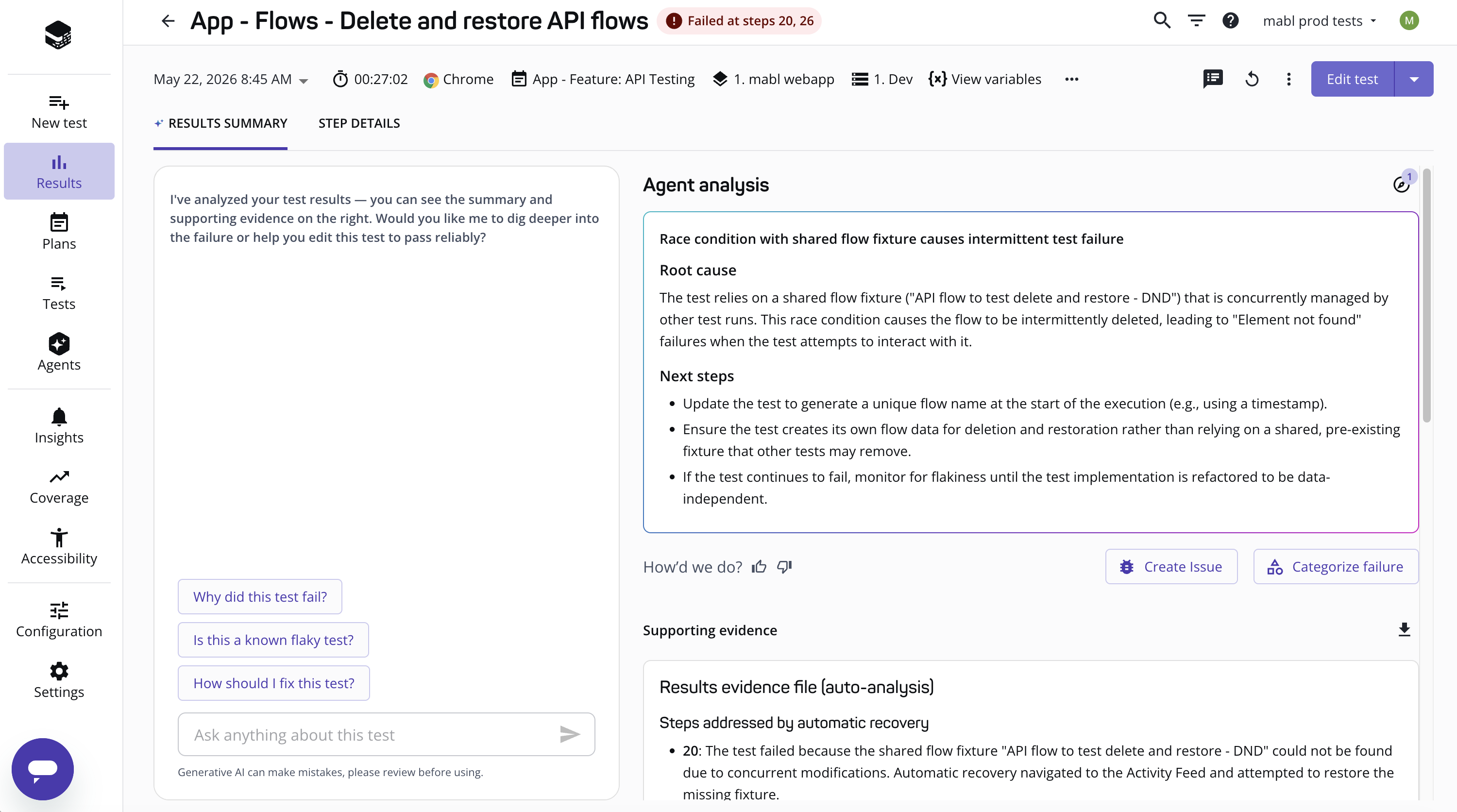
Task: Open New test in sidebar
Action: 59,112
